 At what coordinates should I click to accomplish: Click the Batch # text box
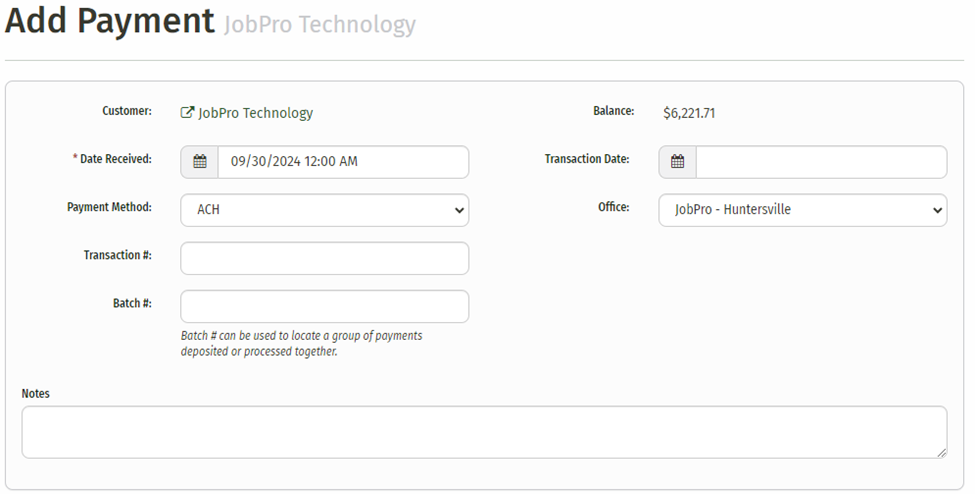[324, 306]
